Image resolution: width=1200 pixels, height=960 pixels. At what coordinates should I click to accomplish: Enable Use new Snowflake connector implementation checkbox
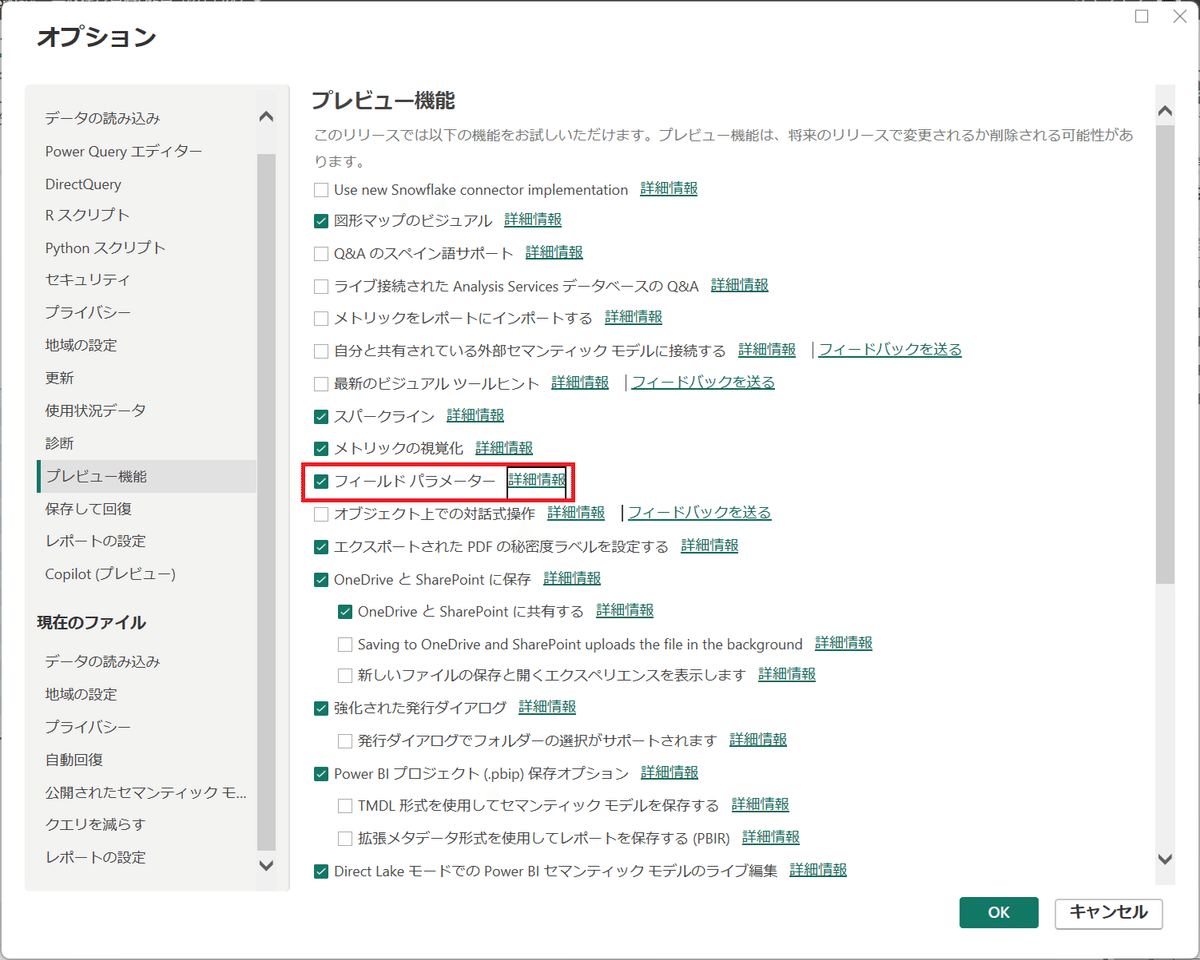click(321, 189)
